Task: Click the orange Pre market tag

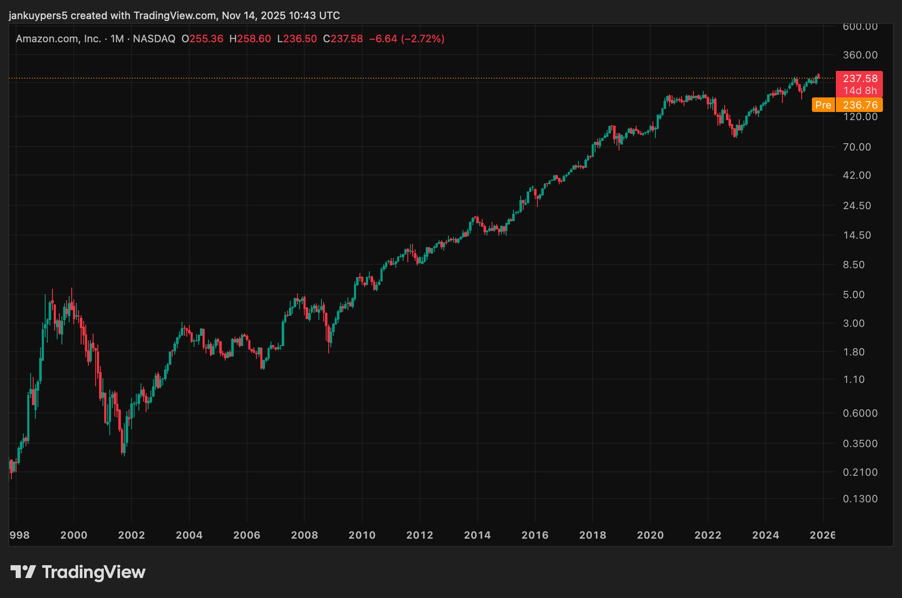Action: coord(823,105)
